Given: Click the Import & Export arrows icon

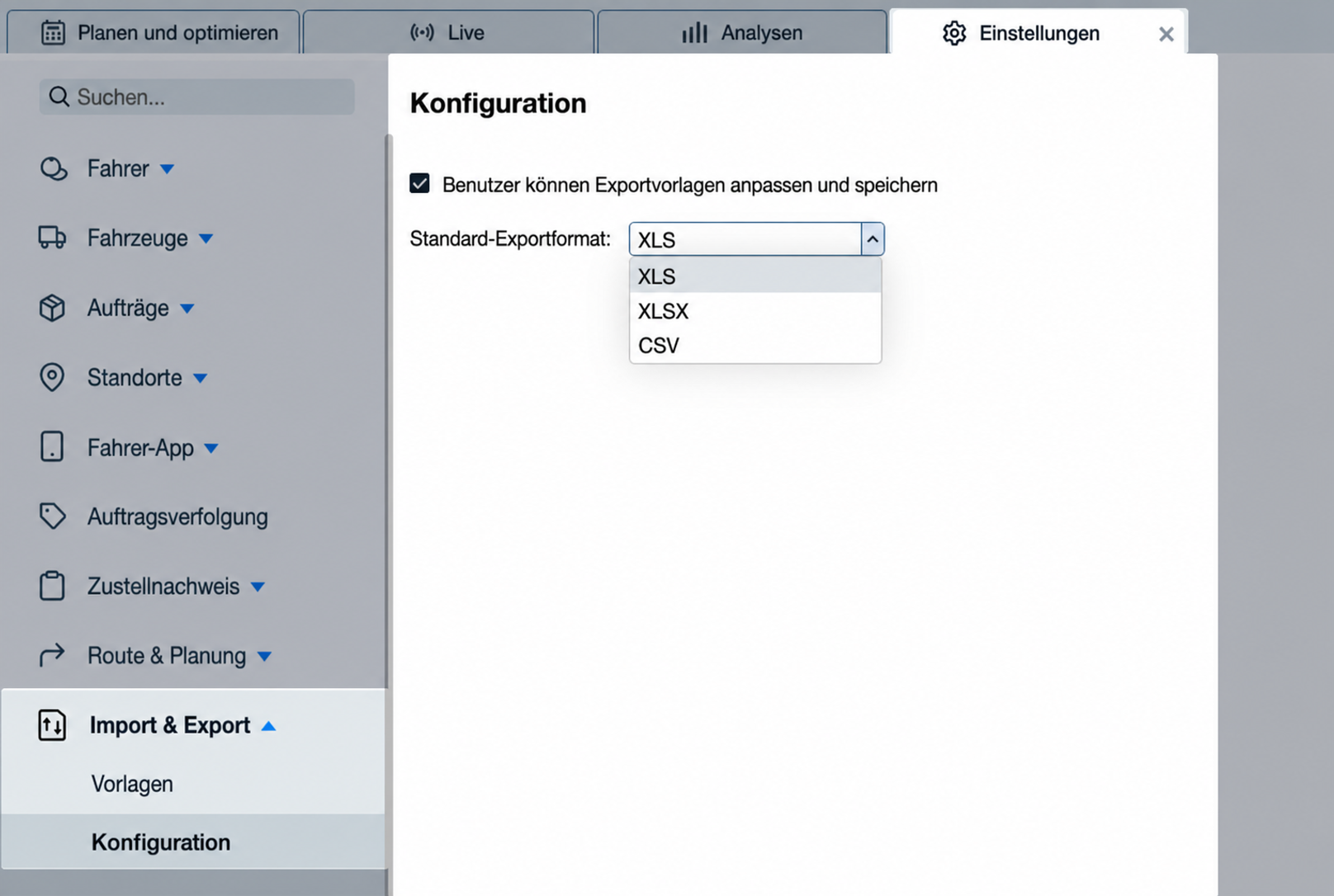Looking at the screenshot, I should point(52,725).
